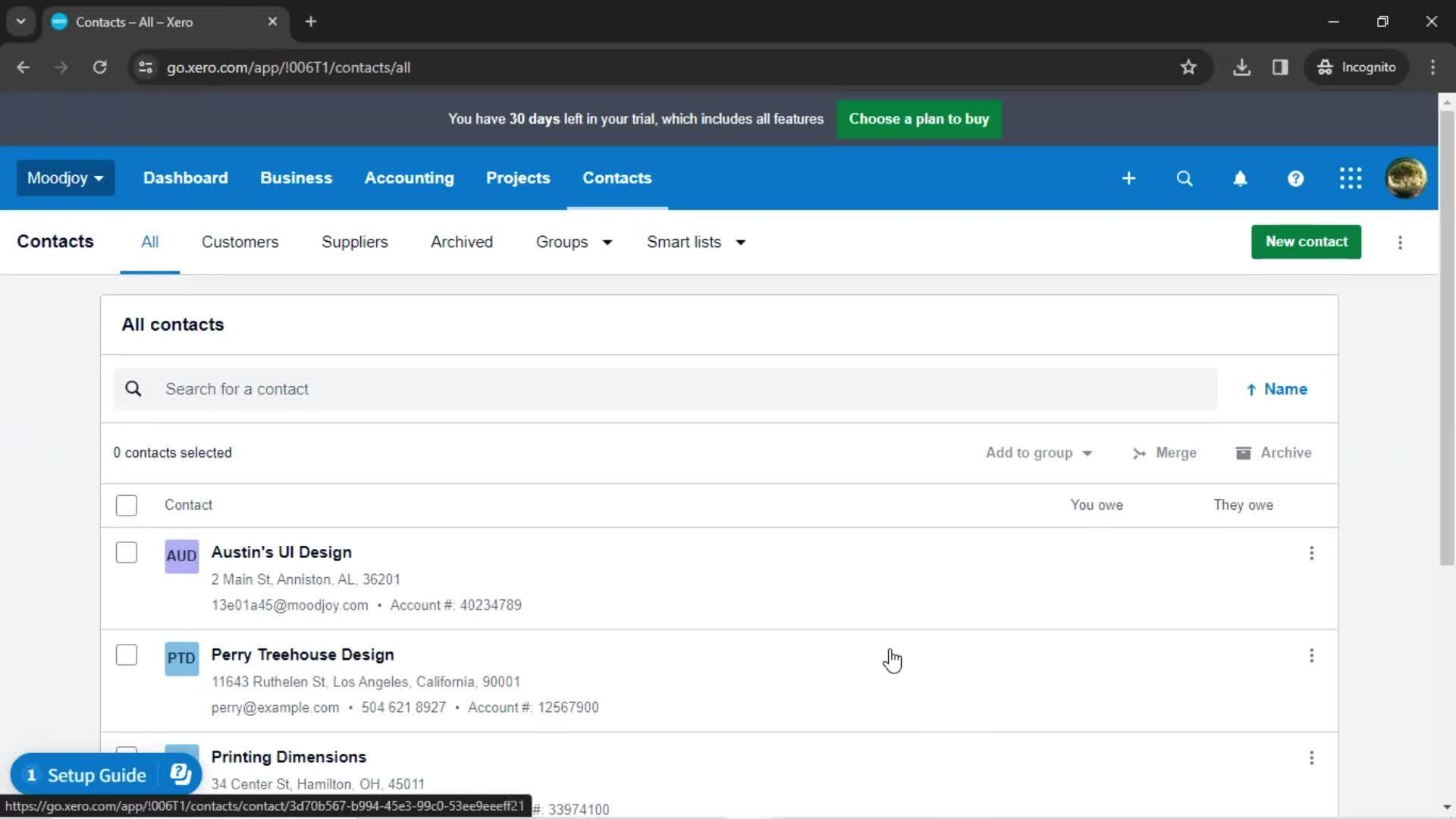This screenshot has width=1456, height=819.
Task: Open the user profile avatar
Action: point(1406,178)
